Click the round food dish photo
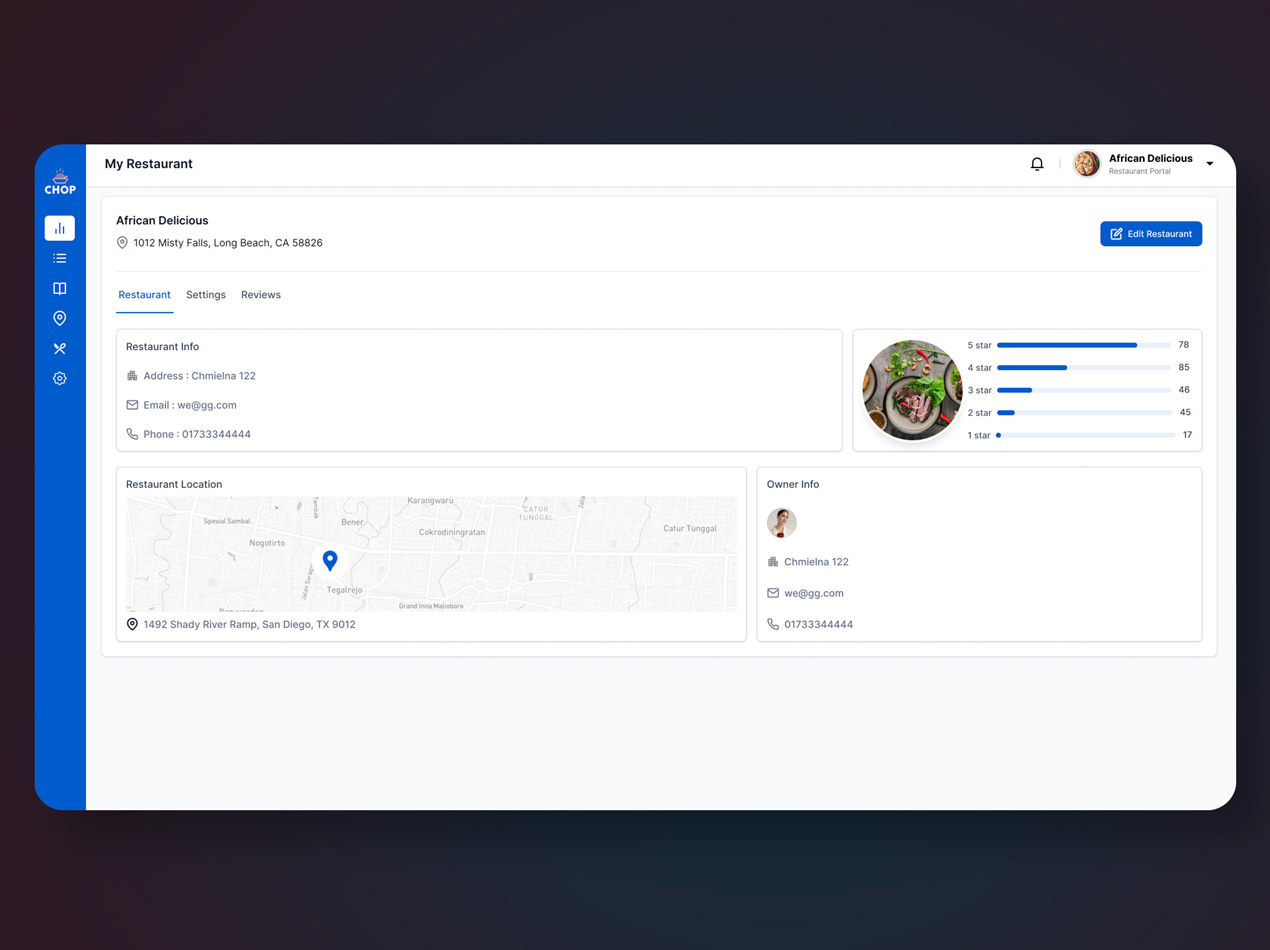Viewport: 1270px width, 950px height. [x=912, y=390]
